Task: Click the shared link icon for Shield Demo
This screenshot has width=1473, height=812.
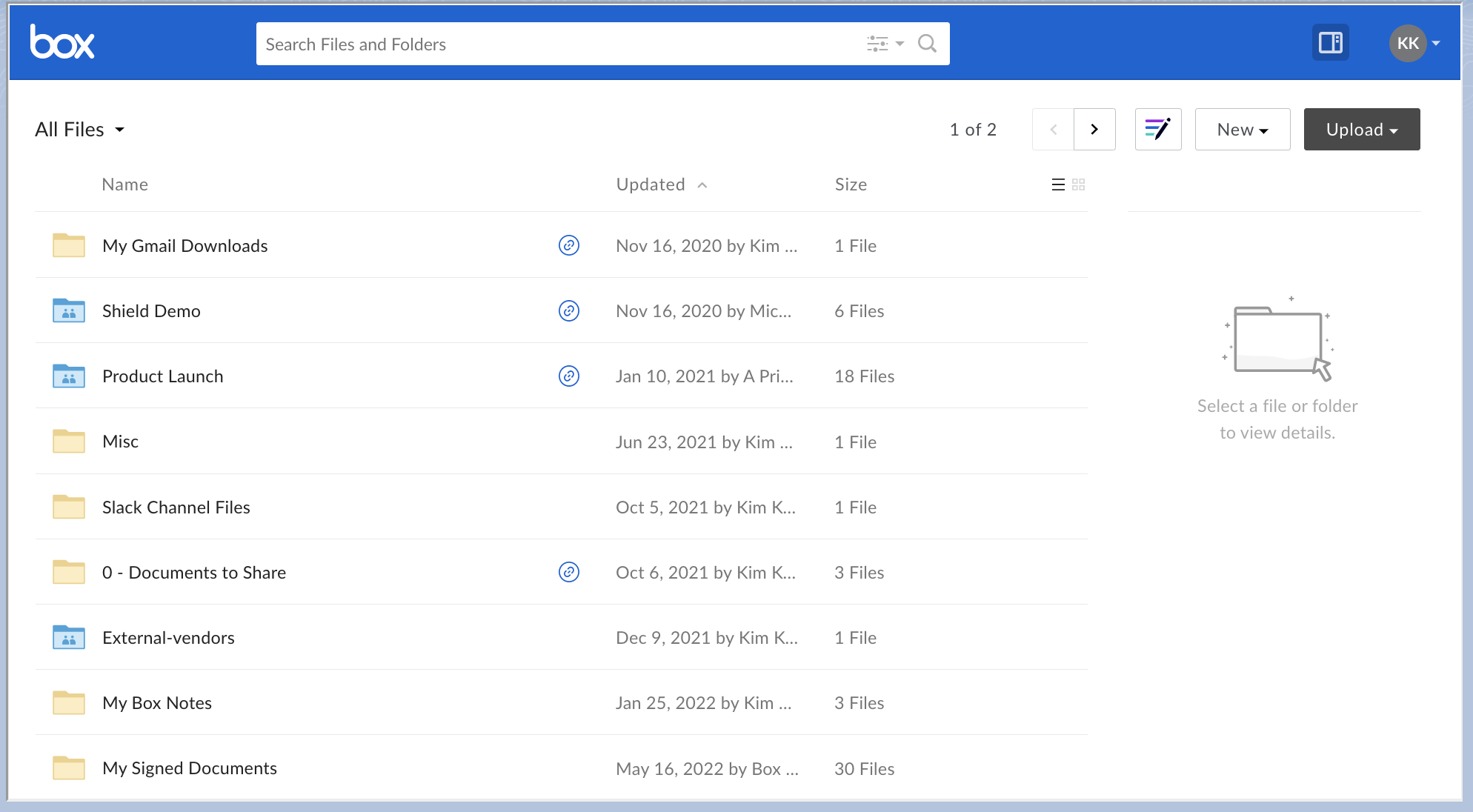Action: (x=569, y=310)
